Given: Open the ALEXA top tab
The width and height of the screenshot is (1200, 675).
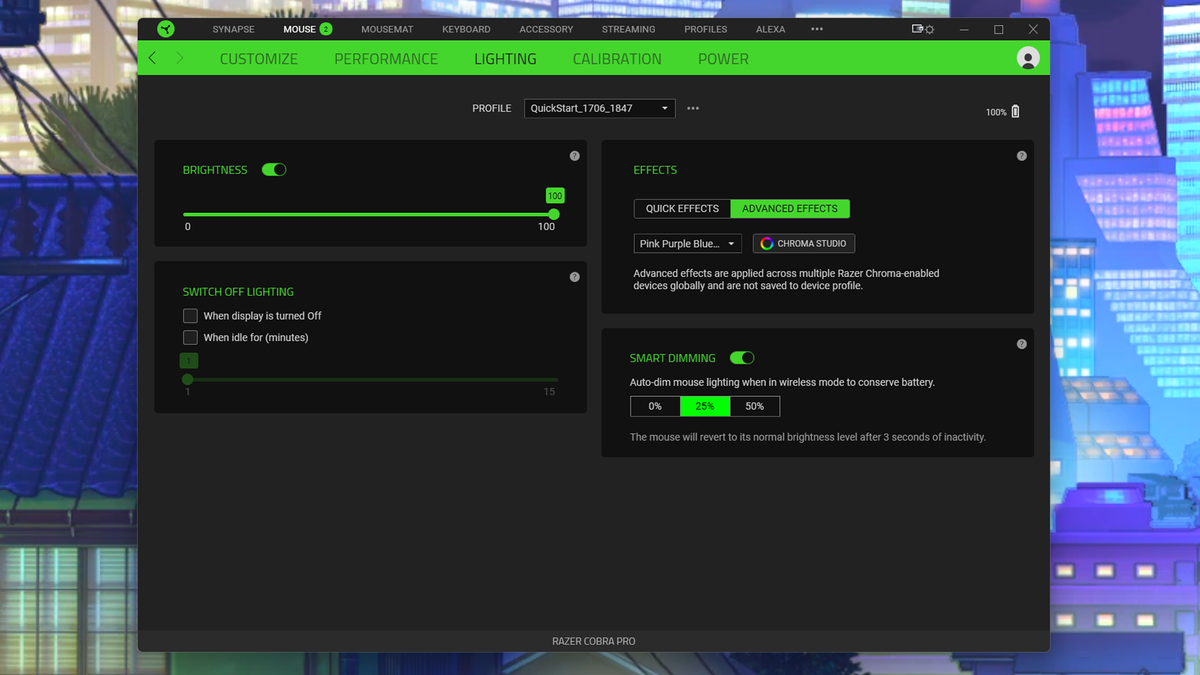Looking at the screenshot, I should [770, 29].
